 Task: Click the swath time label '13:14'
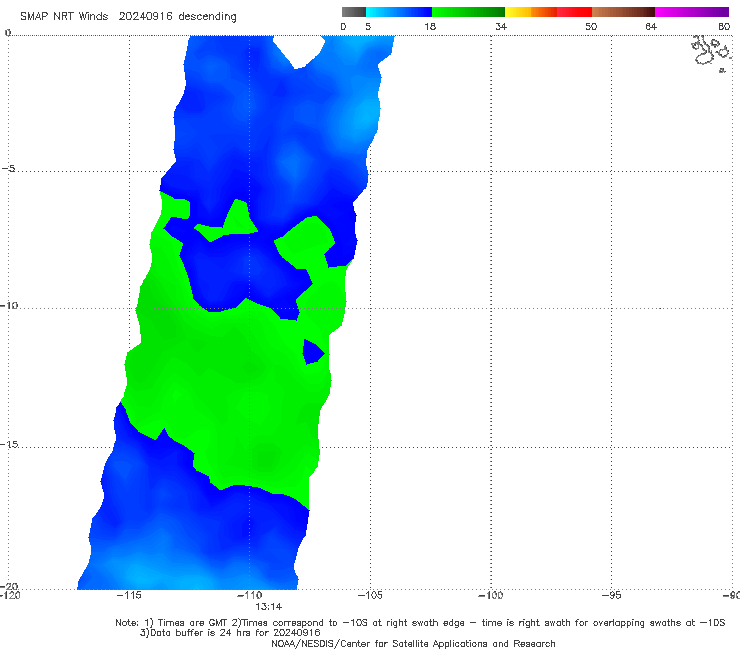269,607
